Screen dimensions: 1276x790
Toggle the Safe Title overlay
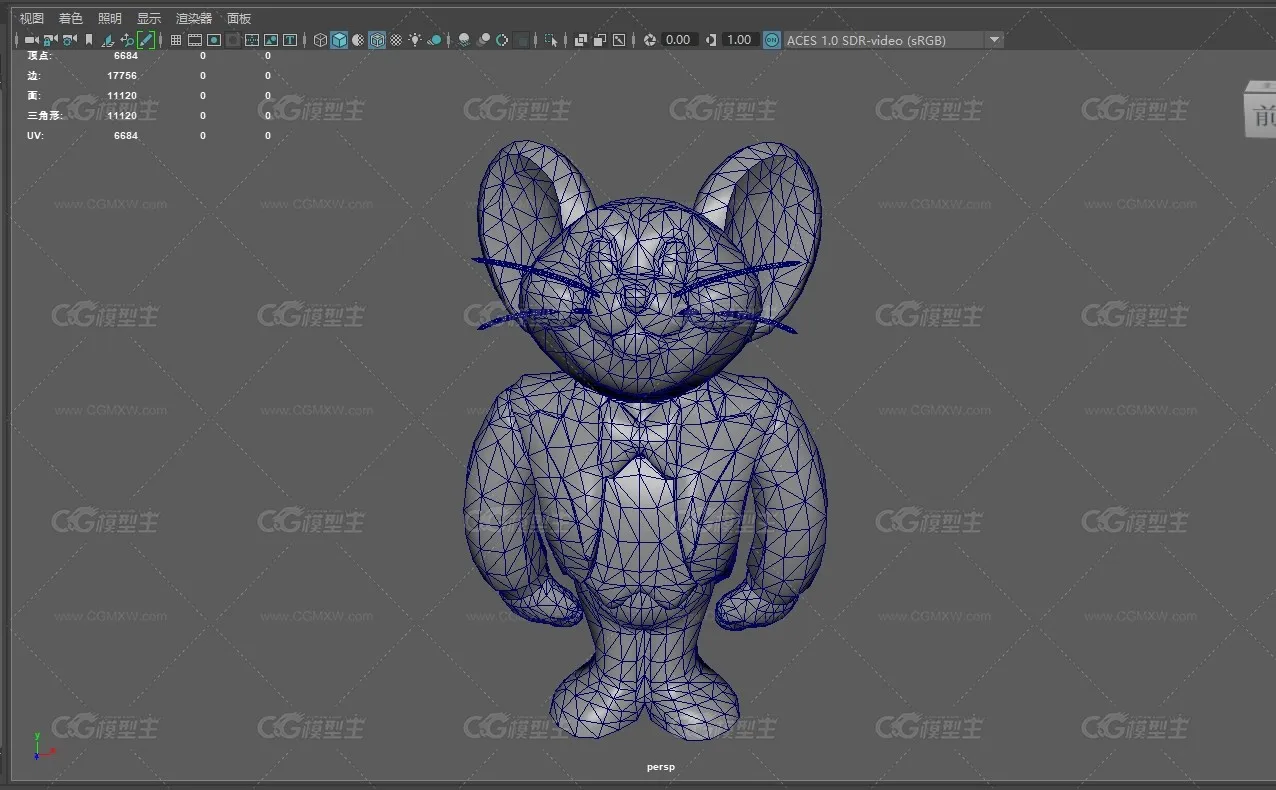click(x=290, y=40)
